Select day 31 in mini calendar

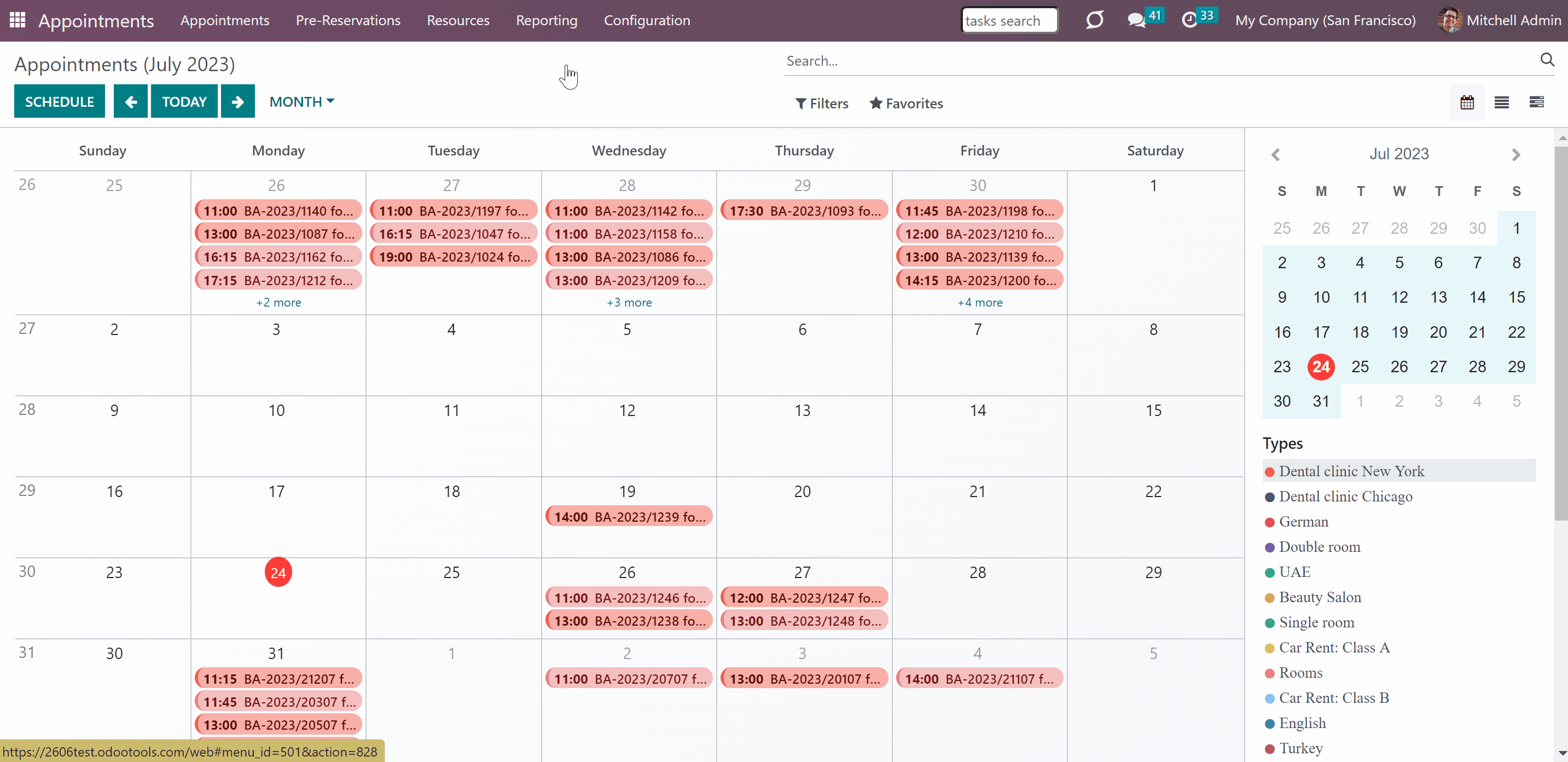(x=1320, y=401)
